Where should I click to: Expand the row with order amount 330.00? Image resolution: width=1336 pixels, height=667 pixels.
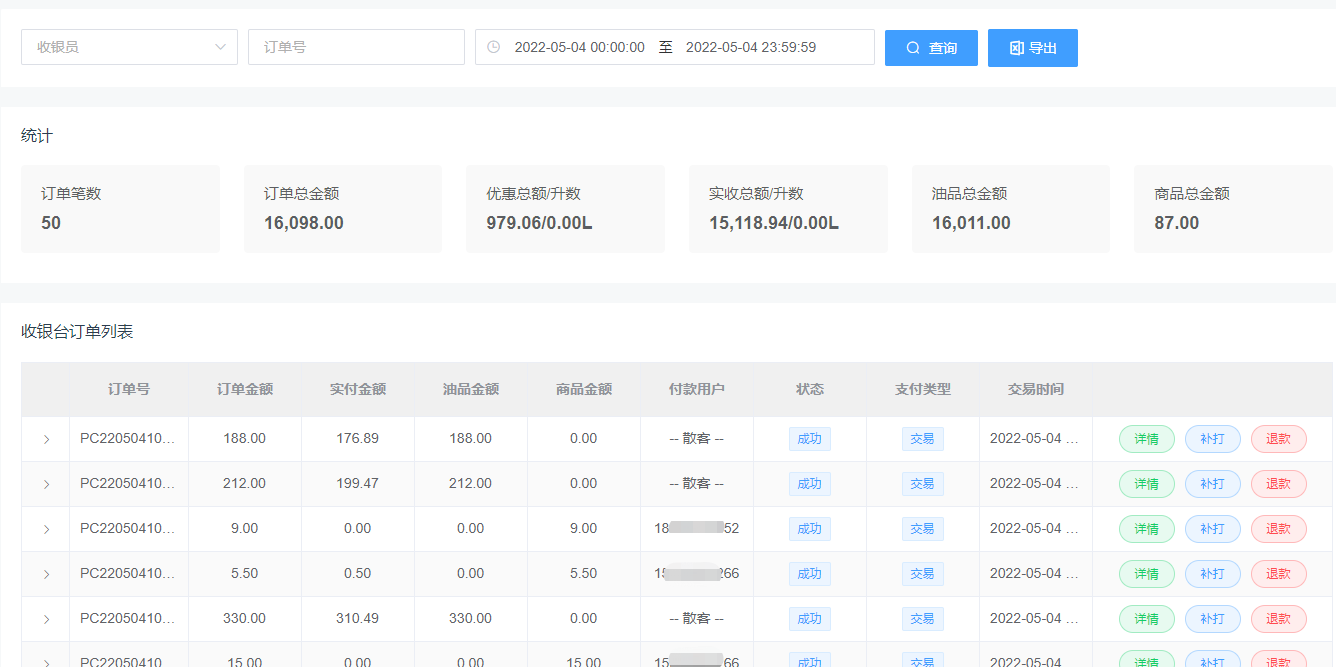(x=46, y=619)
